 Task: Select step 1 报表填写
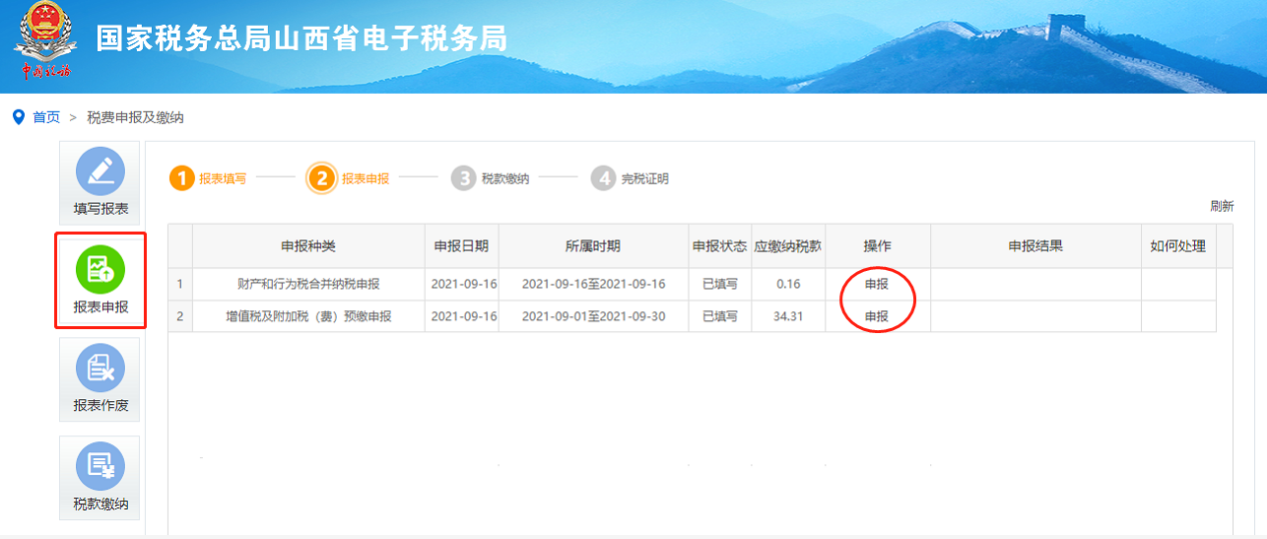click(x=208, y=179)
